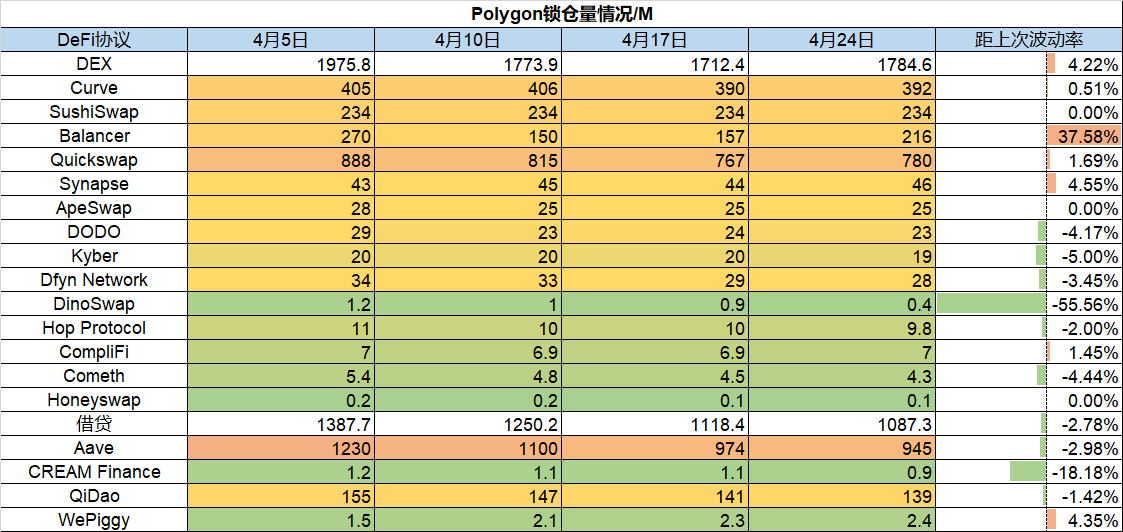Click the Synapse change 4.55%
1123x532 pixels.
(x=1029, y=184)
